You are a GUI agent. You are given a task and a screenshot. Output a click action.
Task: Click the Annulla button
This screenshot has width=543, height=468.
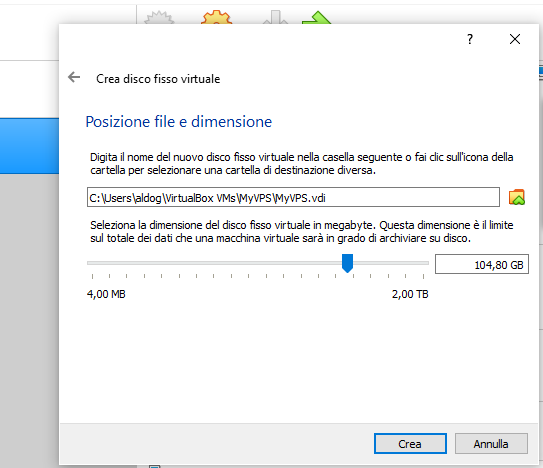tap(491, 444)
